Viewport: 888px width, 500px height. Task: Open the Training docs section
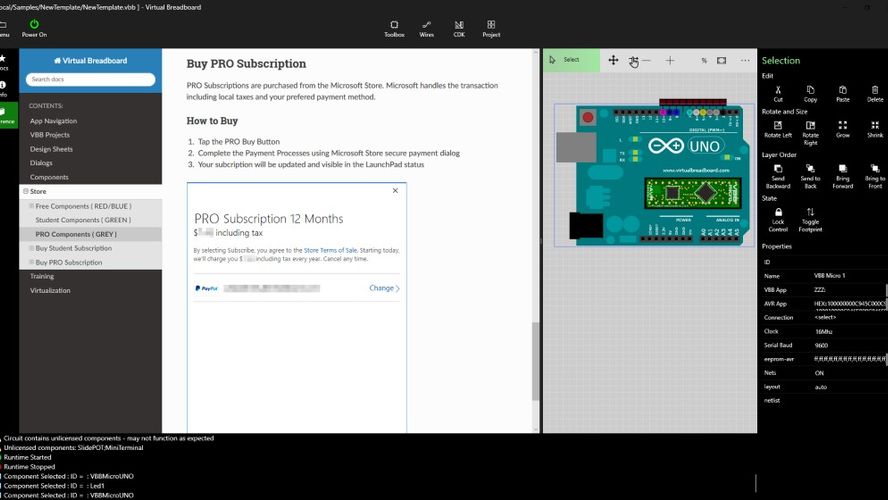tap(42, 276)
